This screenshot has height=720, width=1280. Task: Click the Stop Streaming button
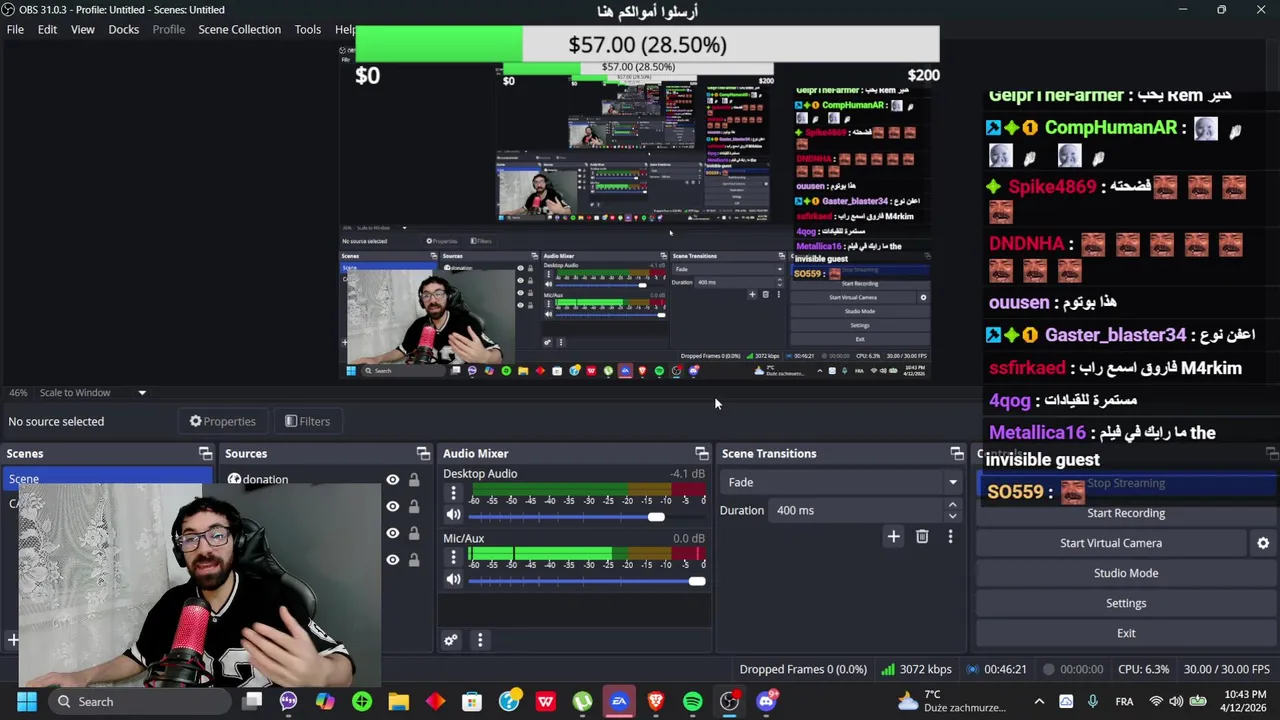(1126, 483)
